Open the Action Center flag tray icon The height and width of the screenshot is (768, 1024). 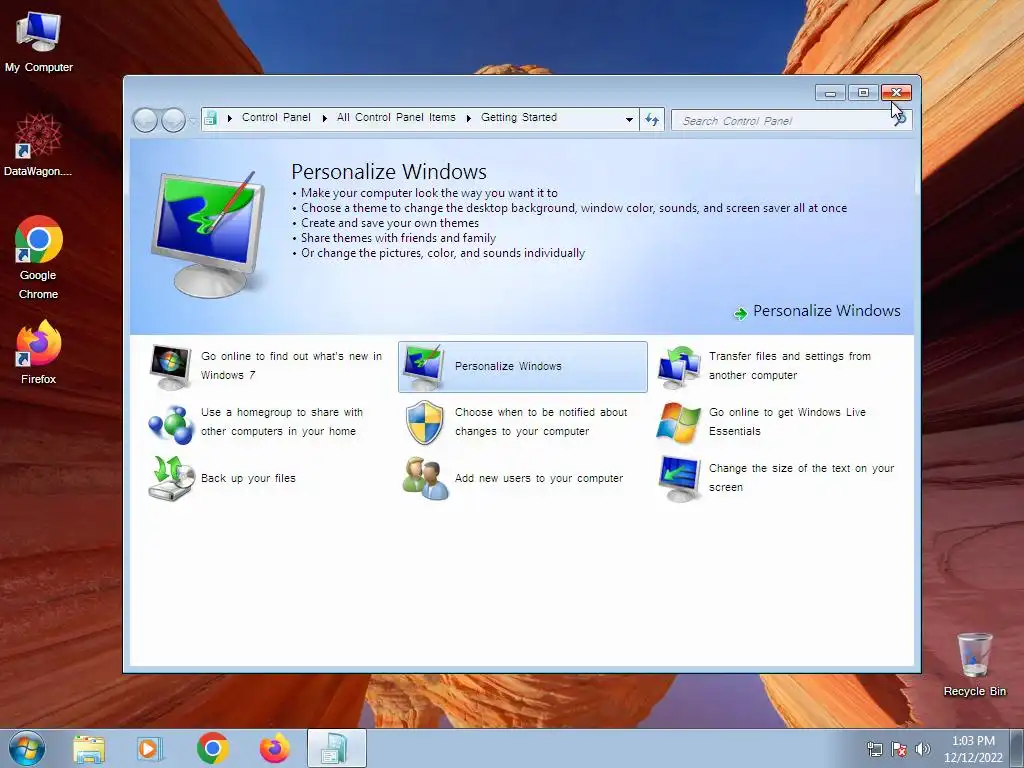(x=899, y=749)
